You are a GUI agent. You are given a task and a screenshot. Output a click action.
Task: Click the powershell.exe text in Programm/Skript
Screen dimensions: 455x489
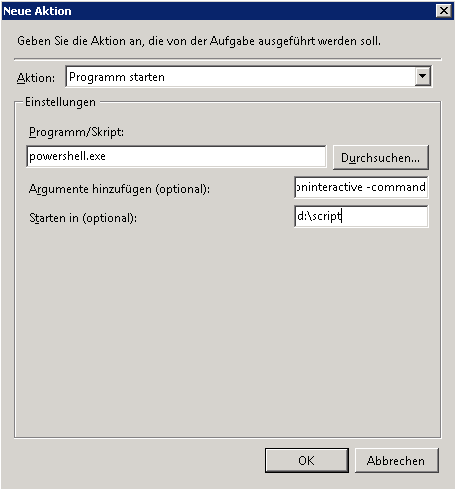click(67, 156)
